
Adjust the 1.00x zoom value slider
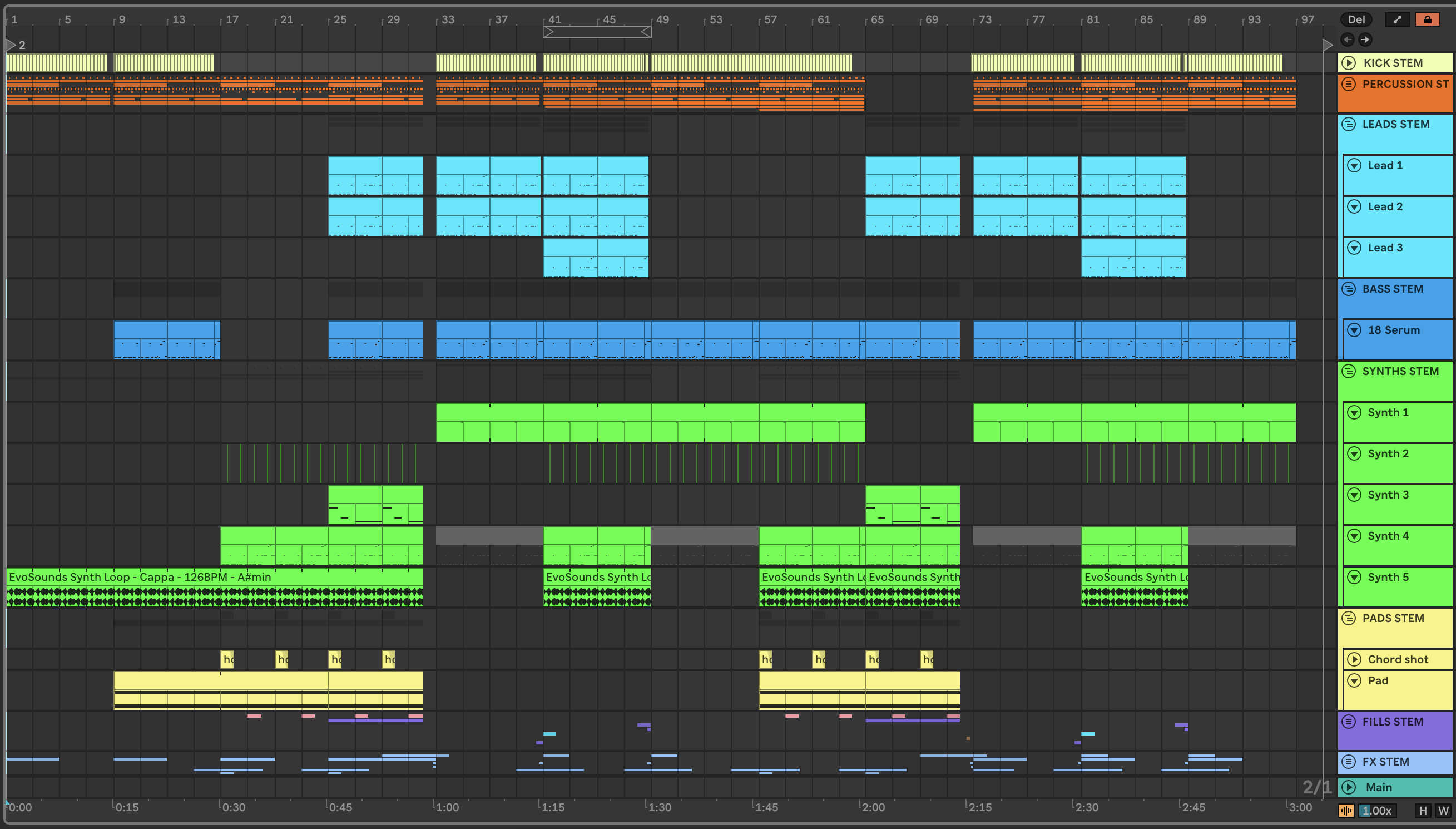click(1378, 810)
